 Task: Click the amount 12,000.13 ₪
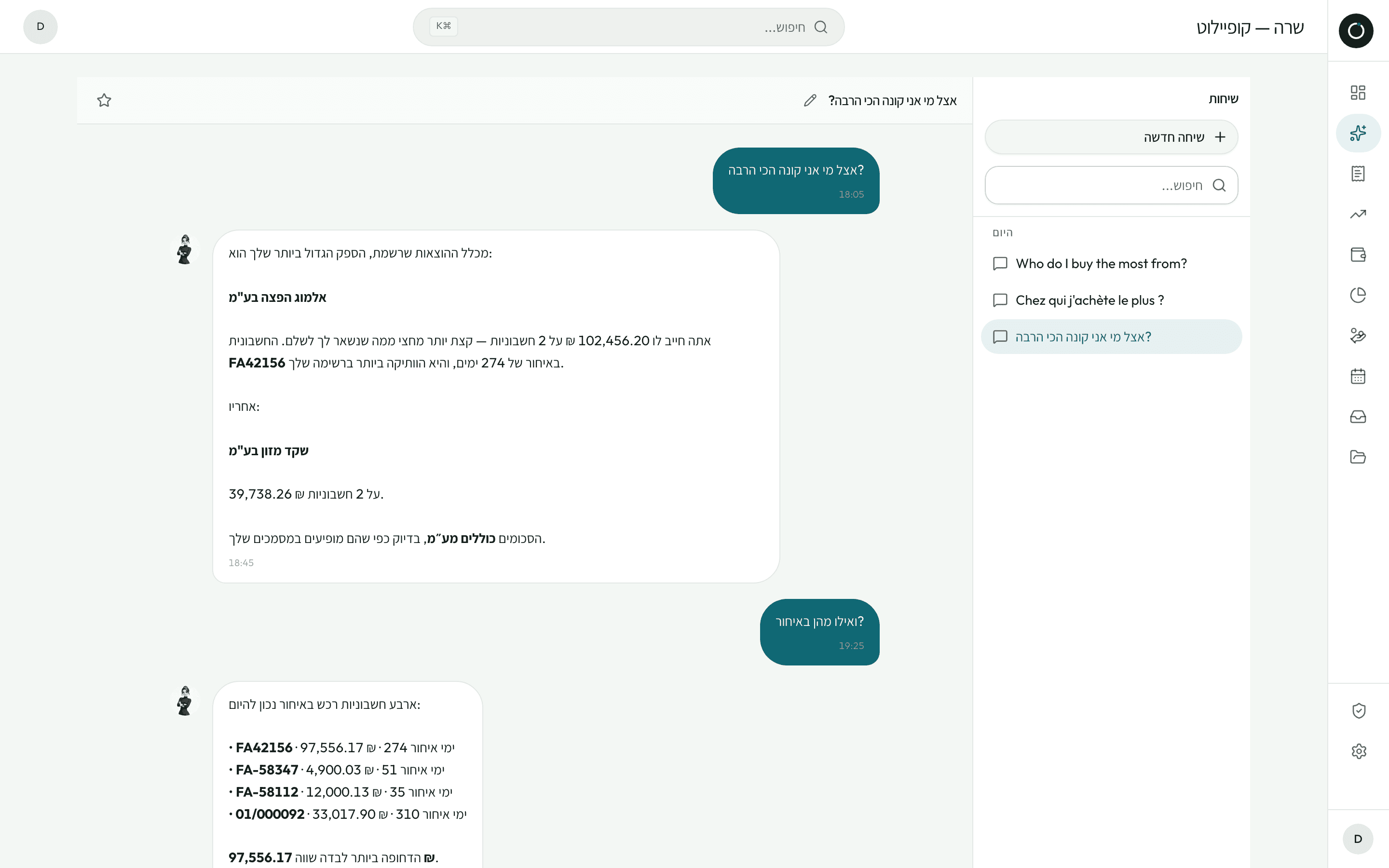(344, 792)
